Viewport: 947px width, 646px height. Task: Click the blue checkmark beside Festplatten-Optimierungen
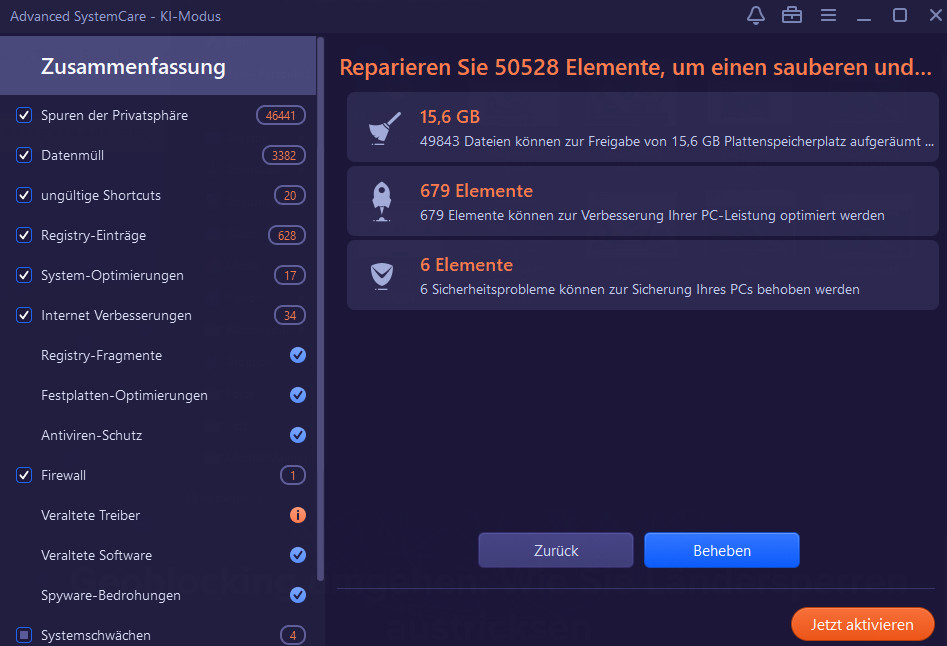(x=298, y=395)
